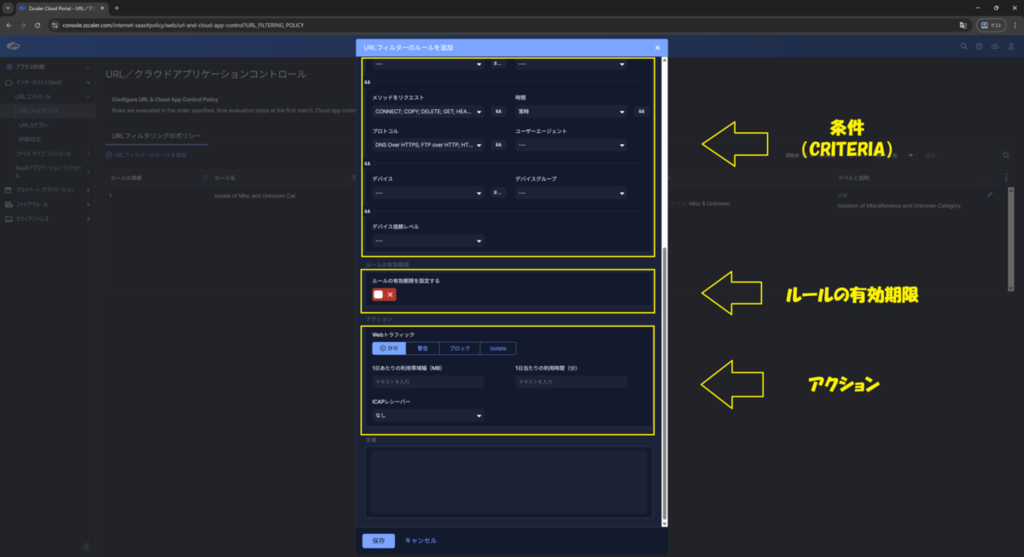Collapse the URLコントロール sidebar group
Viewport: 1024px width, 557px height.
click(88, 97)
